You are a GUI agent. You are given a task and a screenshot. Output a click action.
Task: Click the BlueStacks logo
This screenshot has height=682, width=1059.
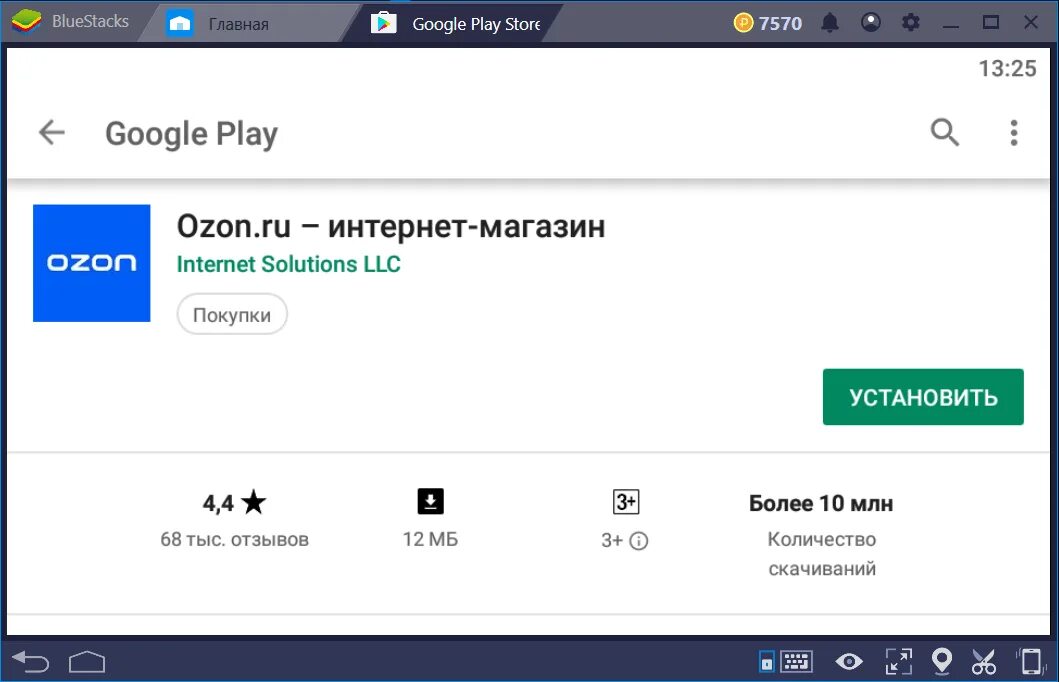(x=26, y=22)
